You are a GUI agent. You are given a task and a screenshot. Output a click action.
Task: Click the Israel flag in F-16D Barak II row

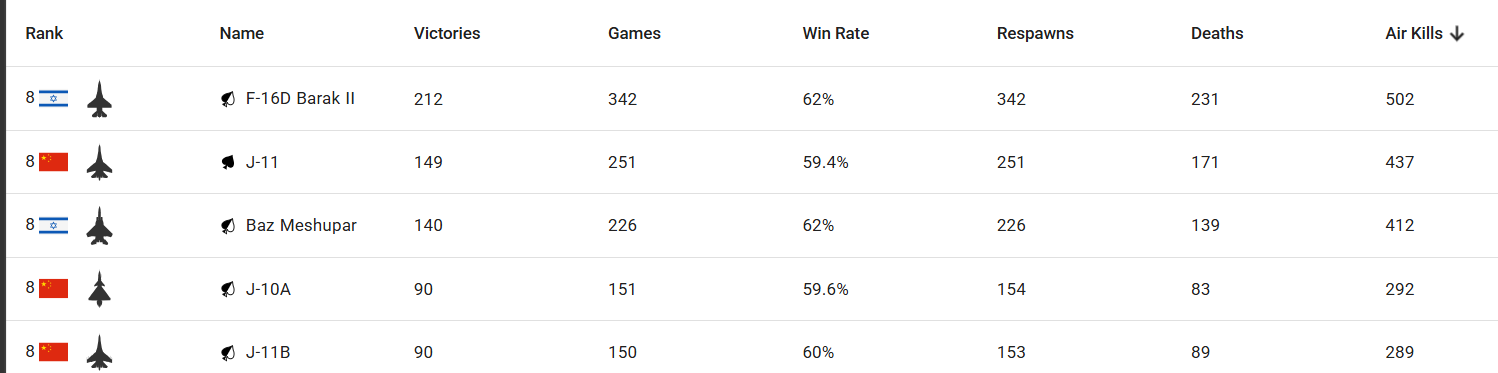point(53,98)
